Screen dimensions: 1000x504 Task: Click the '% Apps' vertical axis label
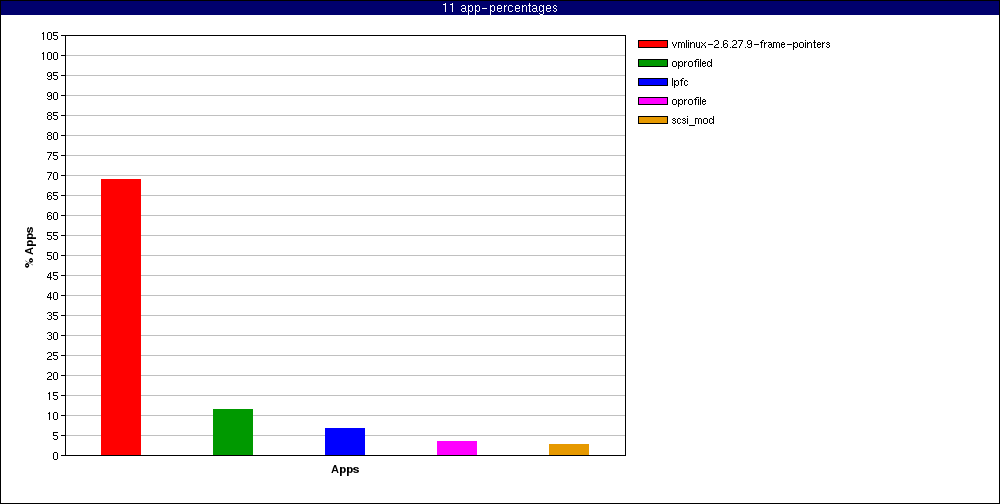click(30, 247)
